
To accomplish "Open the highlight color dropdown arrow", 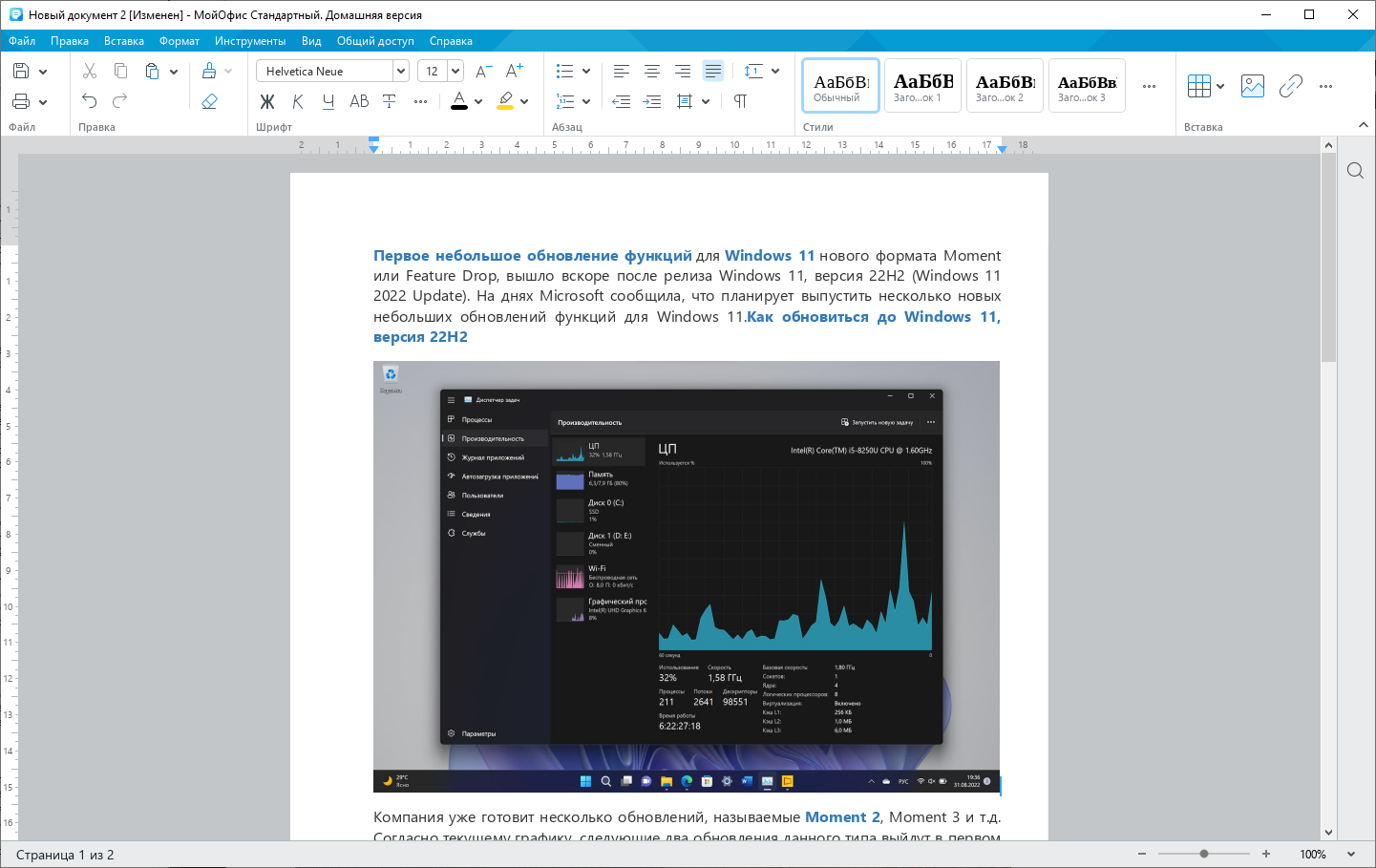I will (524, 102).
